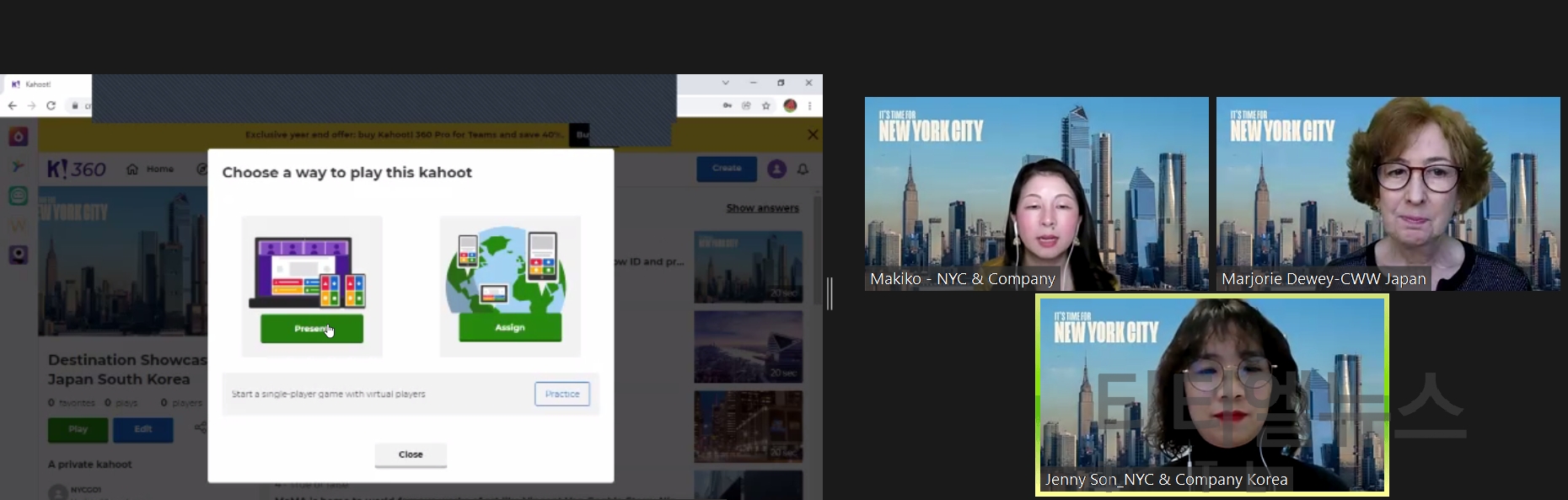The width and height of the screenshot is (1568, 500).
Task: Click the green chat-face sidebar icon
Action: (x=19, y=196)
